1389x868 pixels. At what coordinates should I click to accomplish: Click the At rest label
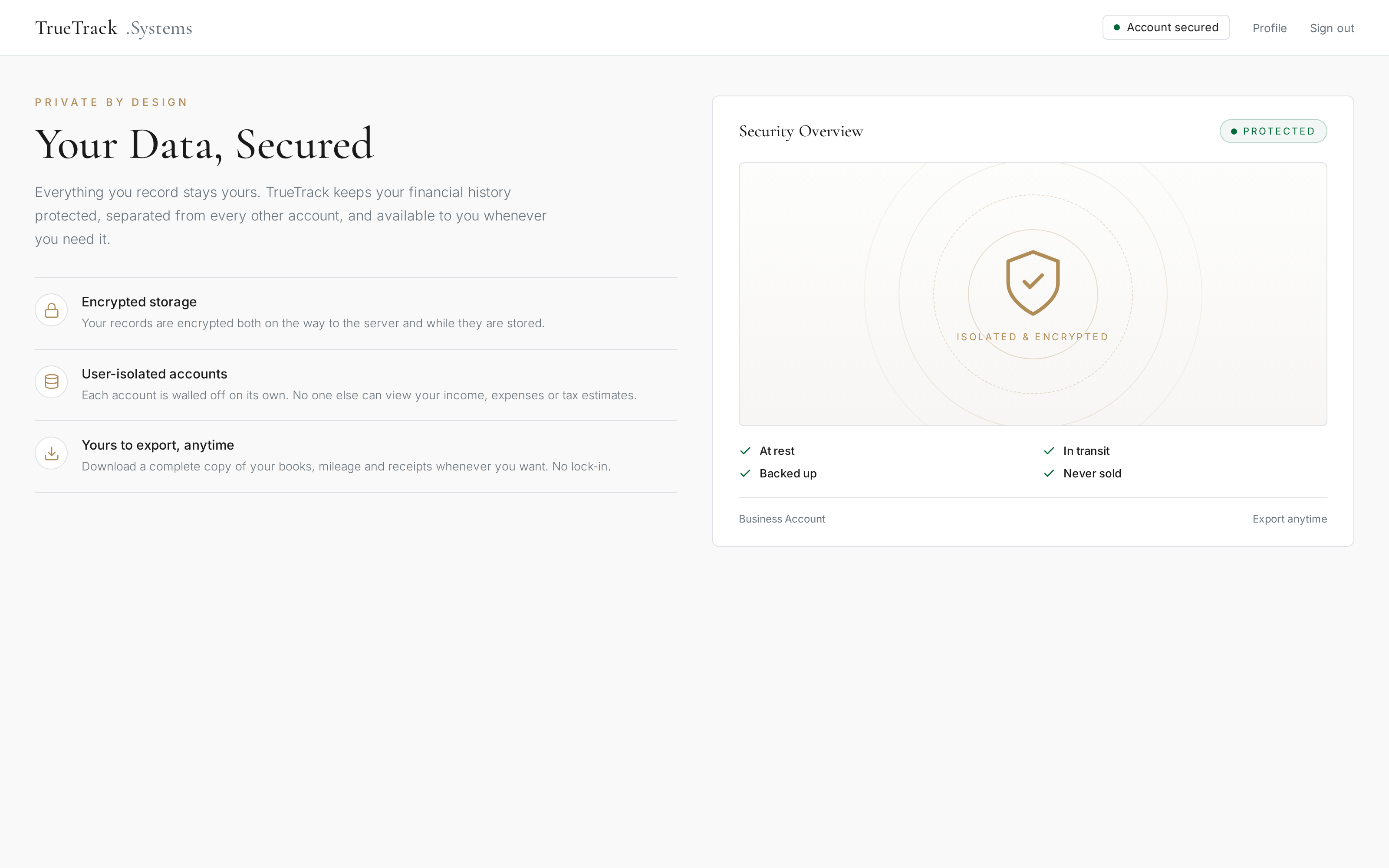pyautogui.click(x=777, y=450)
